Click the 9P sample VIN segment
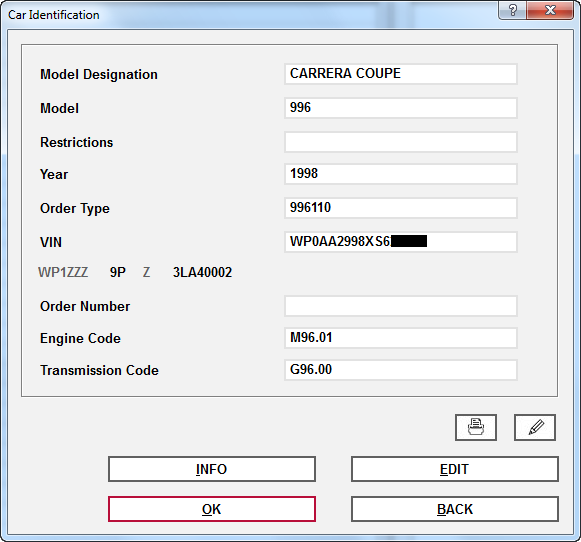Screen dimensions: 581x542 point(118,272)
